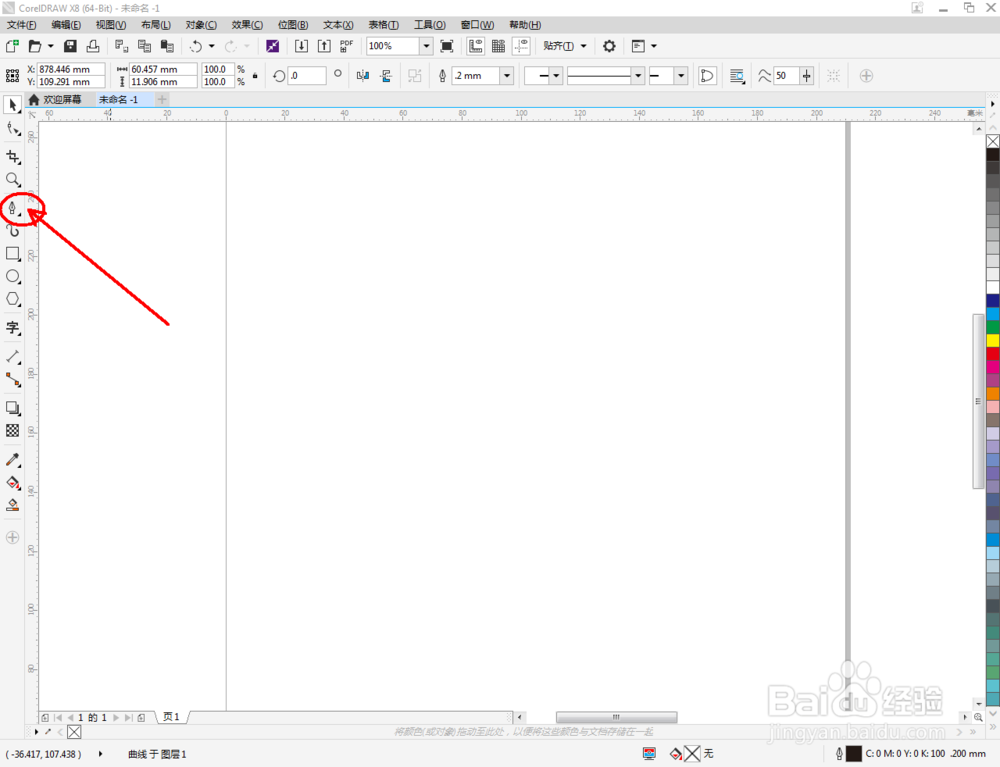
Task: Create a new document
Action: 12,46
